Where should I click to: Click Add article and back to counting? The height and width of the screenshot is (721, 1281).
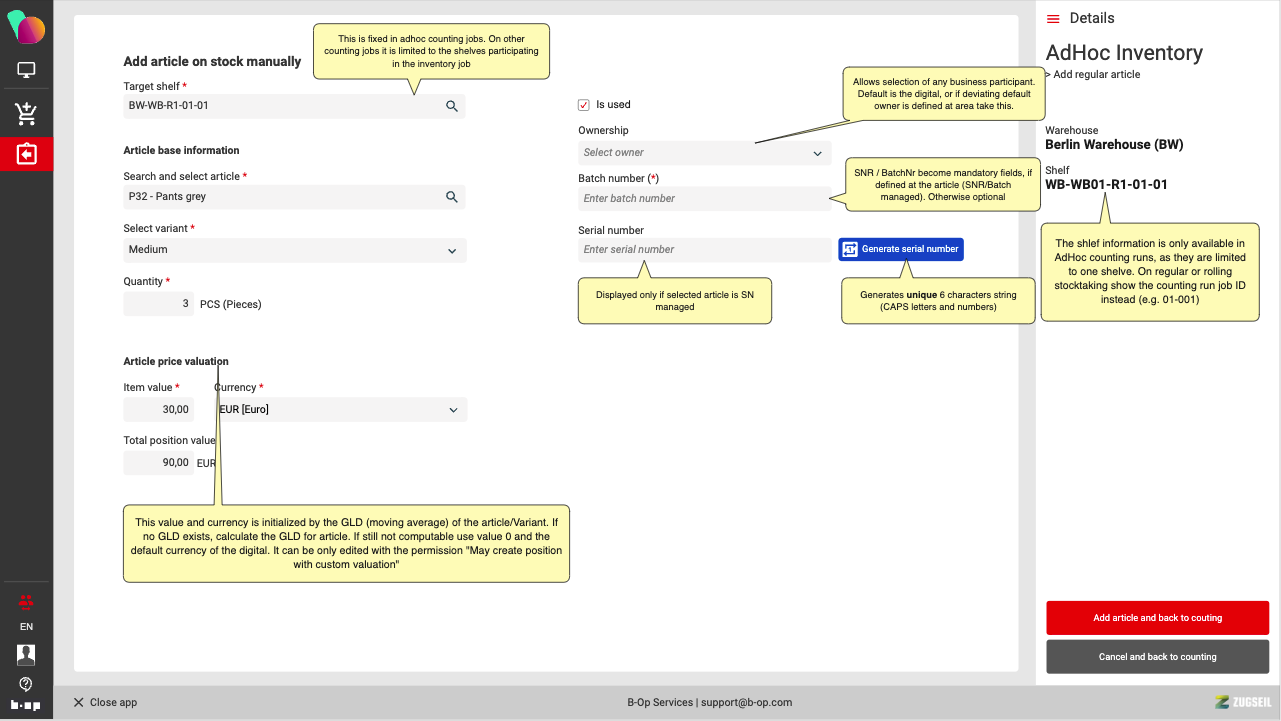[1157, 618]
